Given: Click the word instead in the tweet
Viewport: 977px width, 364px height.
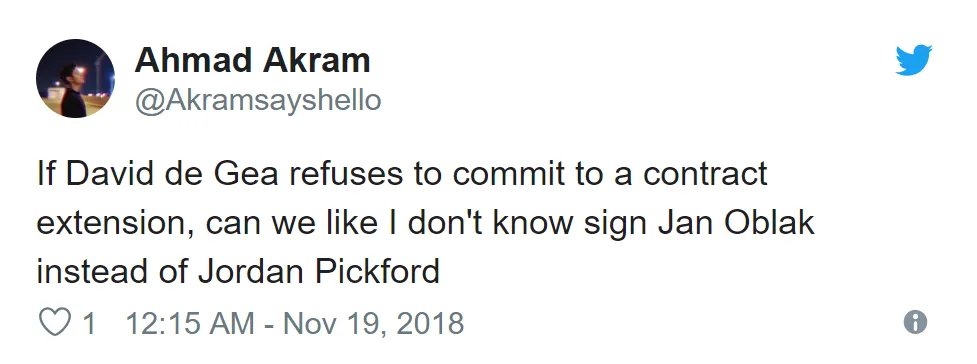Looking at the screenshot, I should point(93,272).
